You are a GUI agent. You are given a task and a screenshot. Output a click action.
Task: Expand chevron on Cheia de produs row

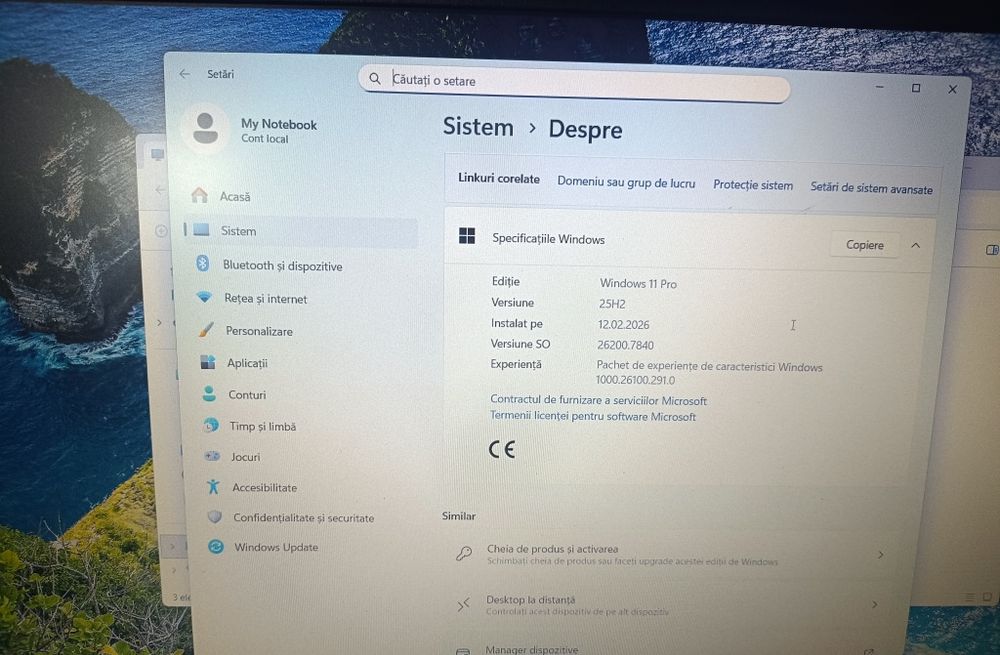[881, 555]
